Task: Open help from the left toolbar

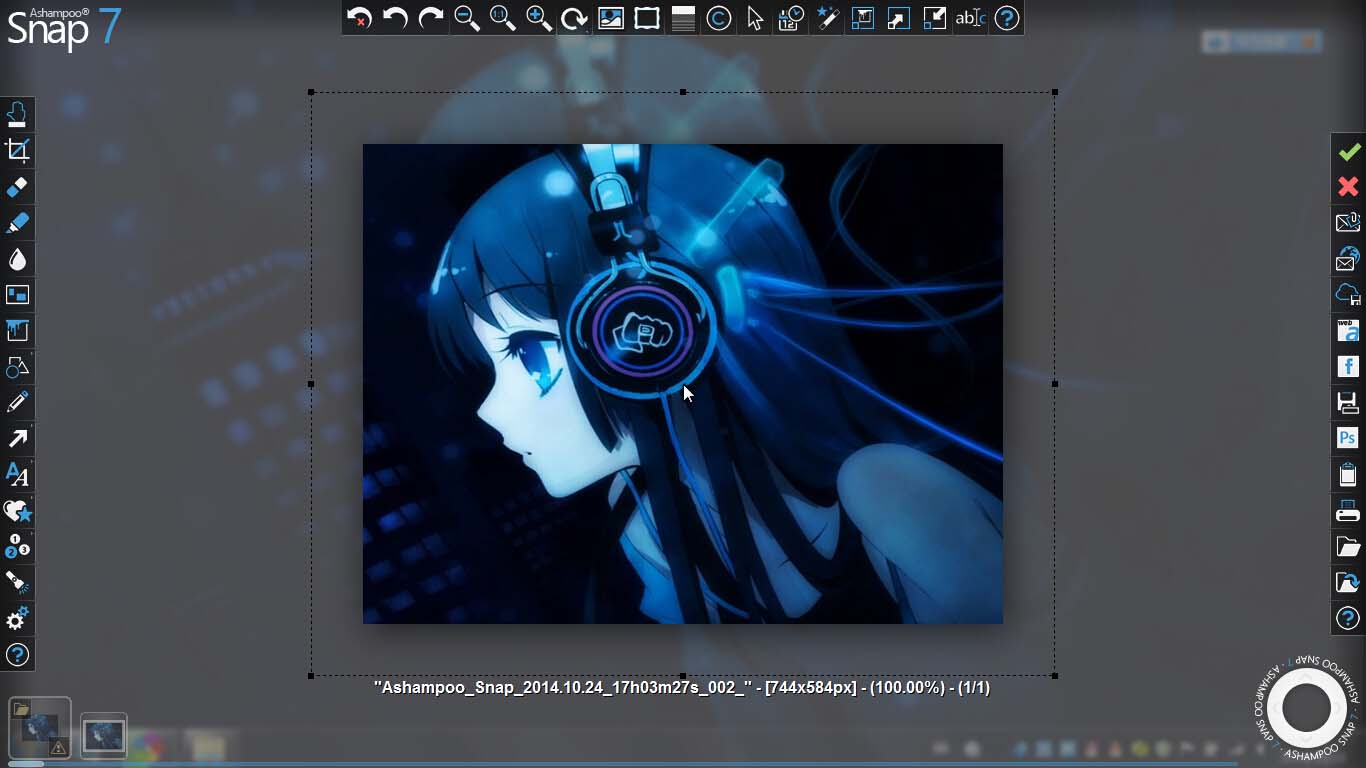Action: point(17,655)
